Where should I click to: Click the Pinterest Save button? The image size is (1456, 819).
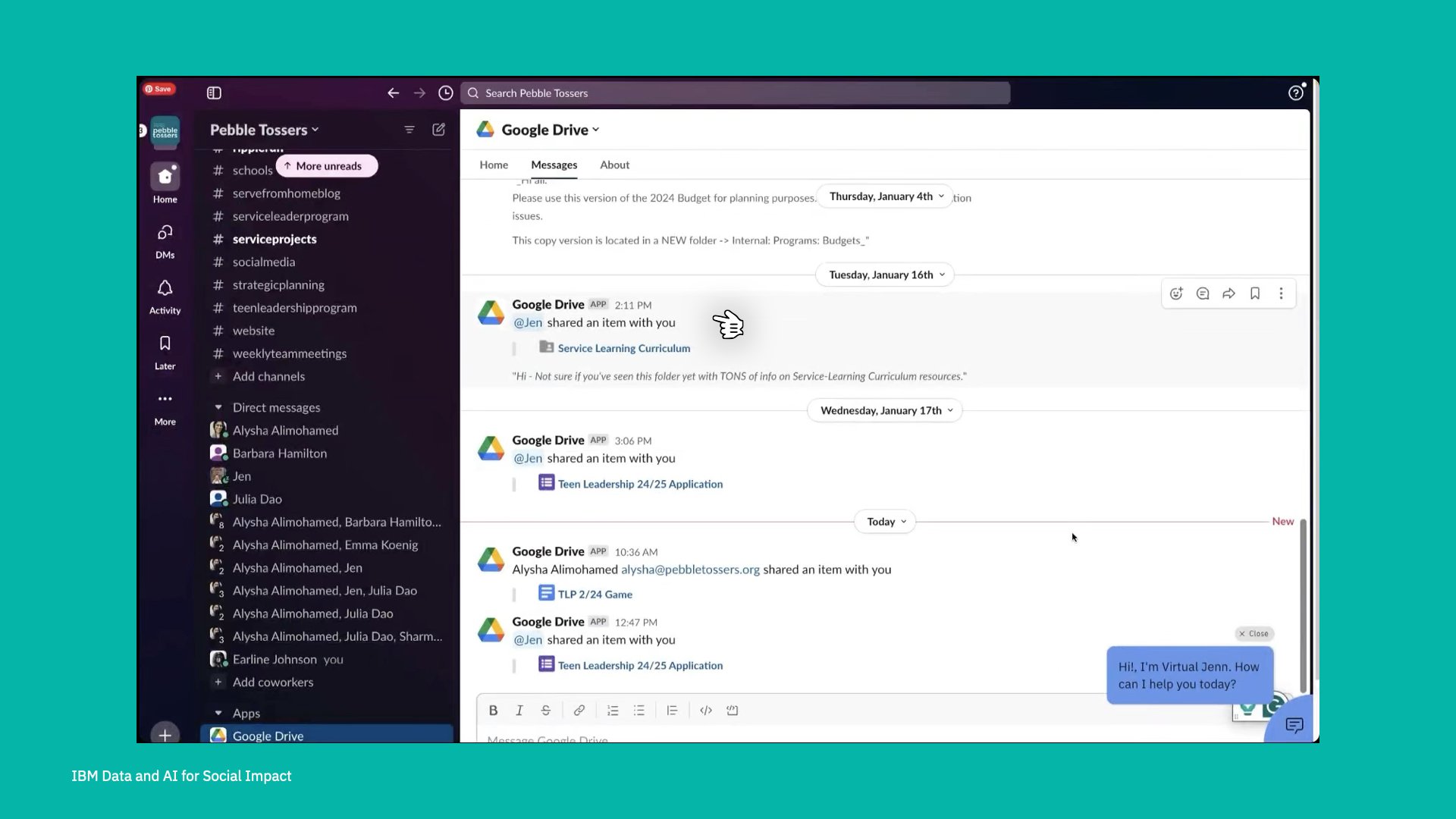[159, 89]
